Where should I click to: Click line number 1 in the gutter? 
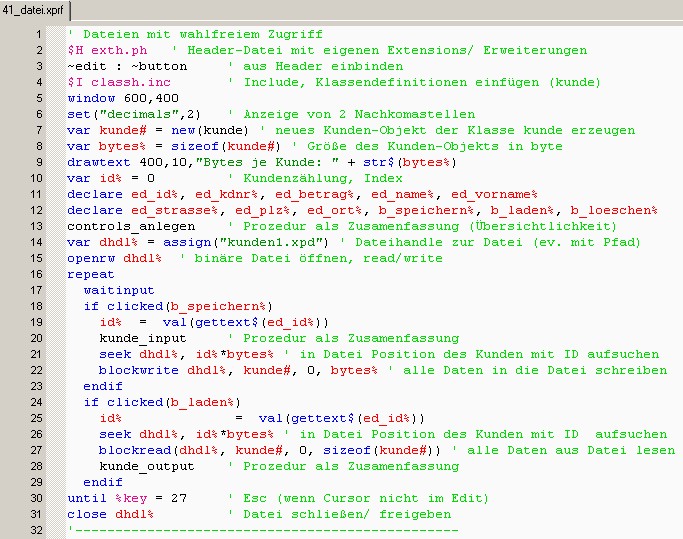(37, 35)
